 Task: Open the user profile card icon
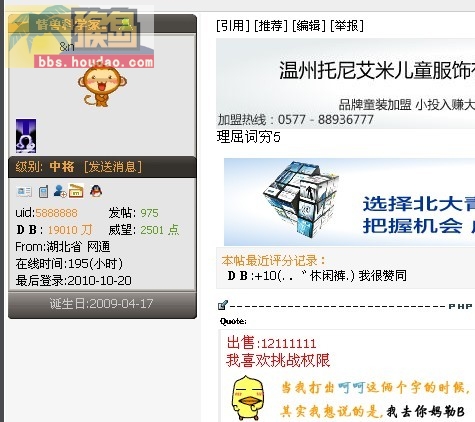click(x=24, y=192)
